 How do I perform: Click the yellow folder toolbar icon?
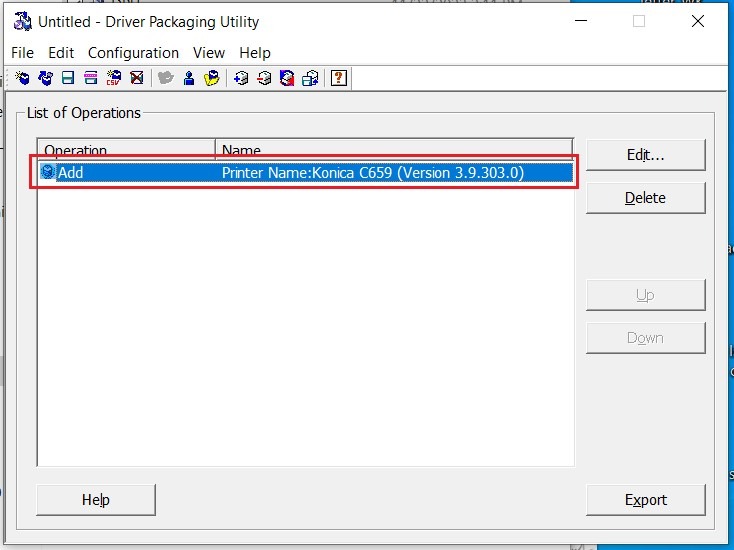click(x=212, y=78)
